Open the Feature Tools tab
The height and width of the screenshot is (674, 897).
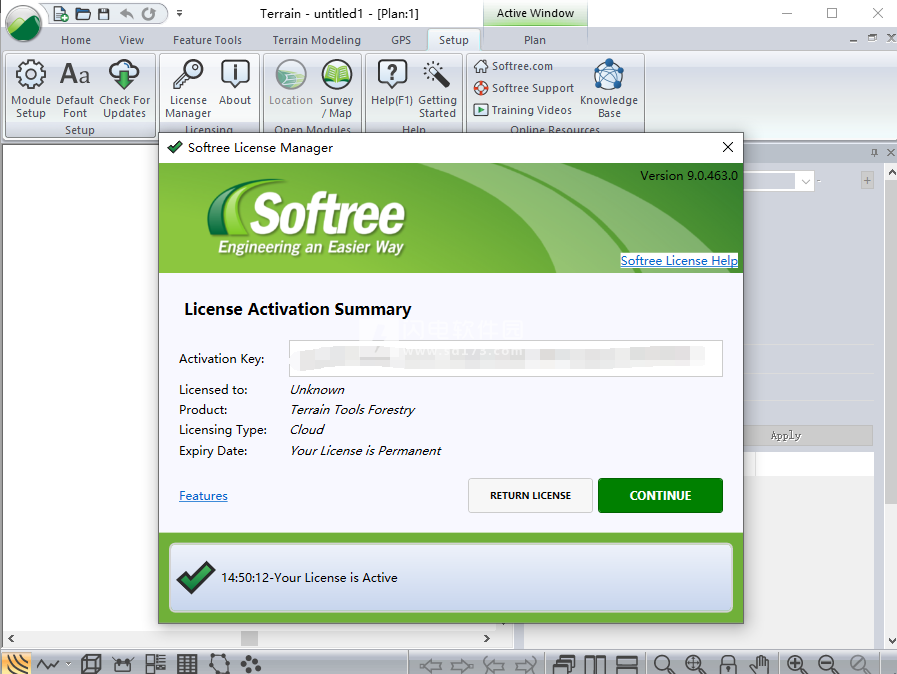(208, 40)
